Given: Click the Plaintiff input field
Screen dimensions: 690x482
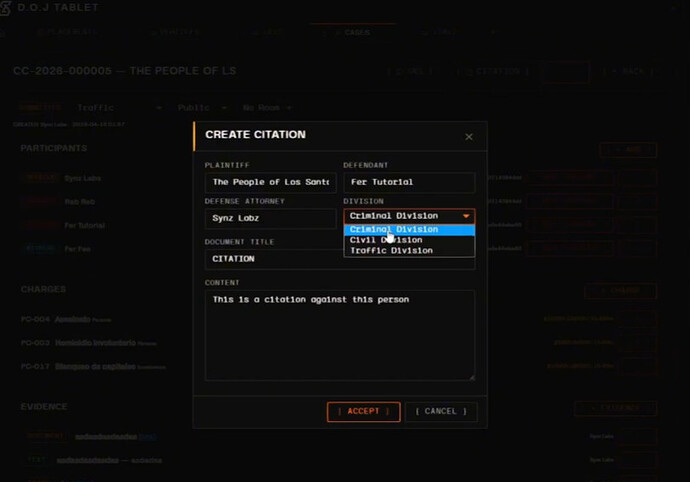Looking at the screenshot, I should pos(271,182).
